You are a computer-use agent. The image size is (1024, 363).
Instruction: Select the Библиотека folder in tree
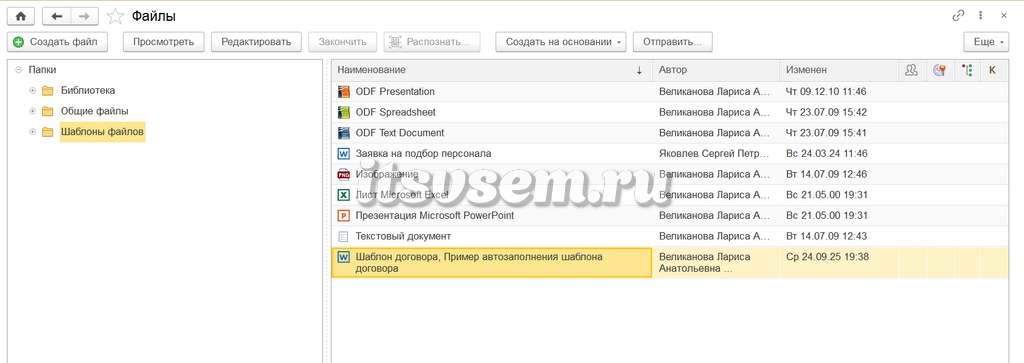(88, 91)
